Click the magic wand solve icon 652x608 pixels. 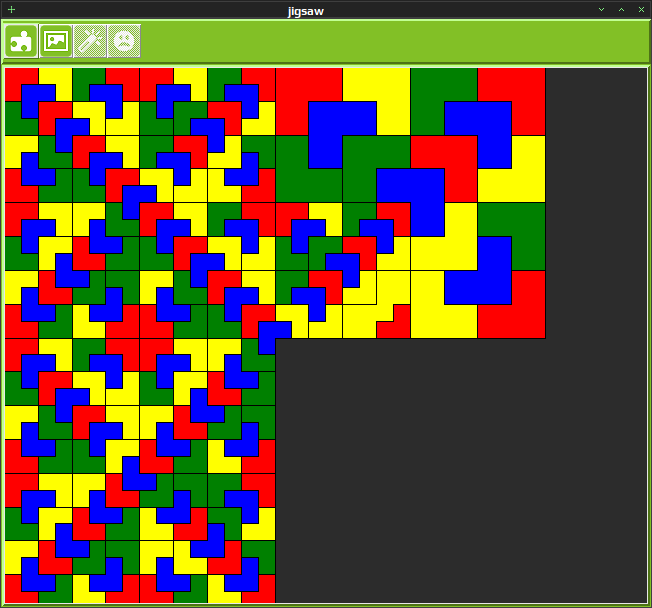click(90, 41)
